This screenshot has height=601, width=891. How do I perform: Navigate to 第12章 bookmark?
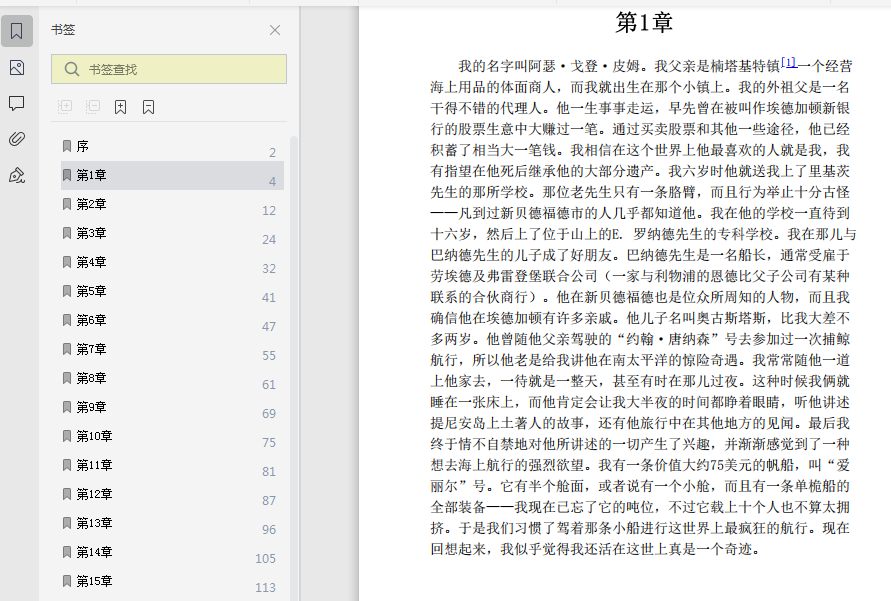click(172, 494)
